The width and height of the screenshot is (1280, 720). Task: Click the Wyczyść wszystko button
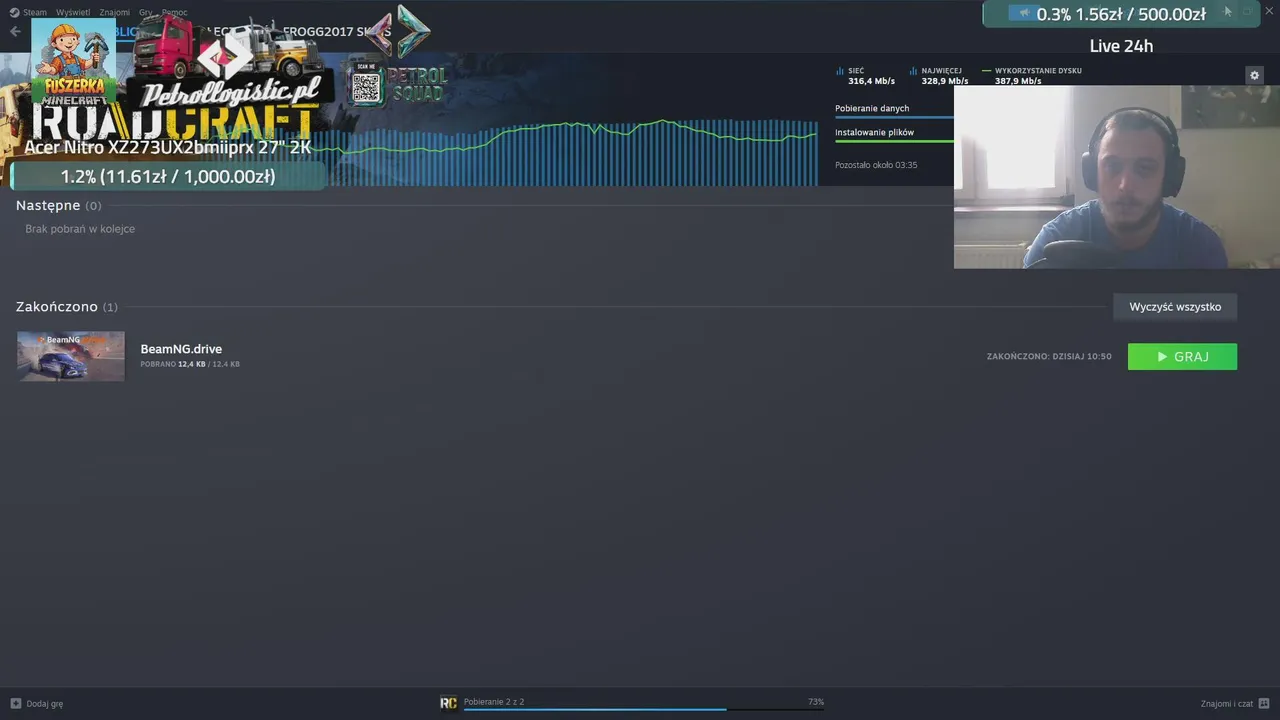1175,307
